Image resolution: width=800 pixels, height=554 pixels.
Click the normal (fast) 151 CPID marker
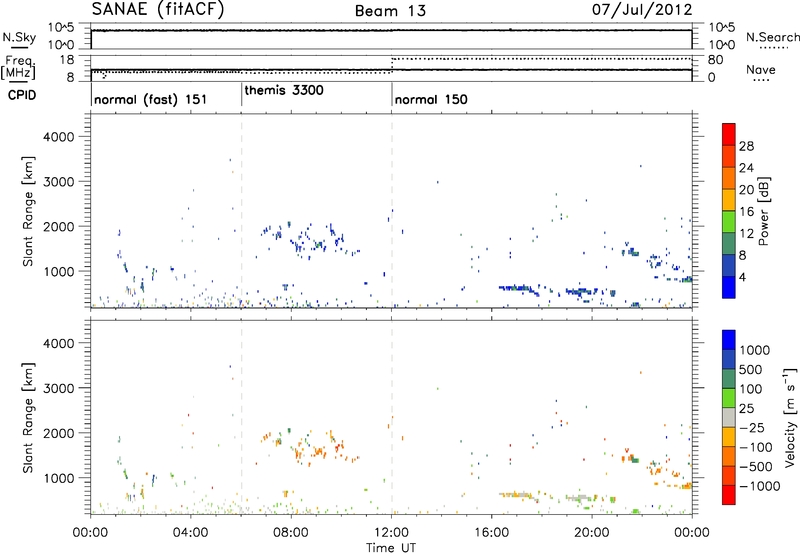[x=151, y=99]
